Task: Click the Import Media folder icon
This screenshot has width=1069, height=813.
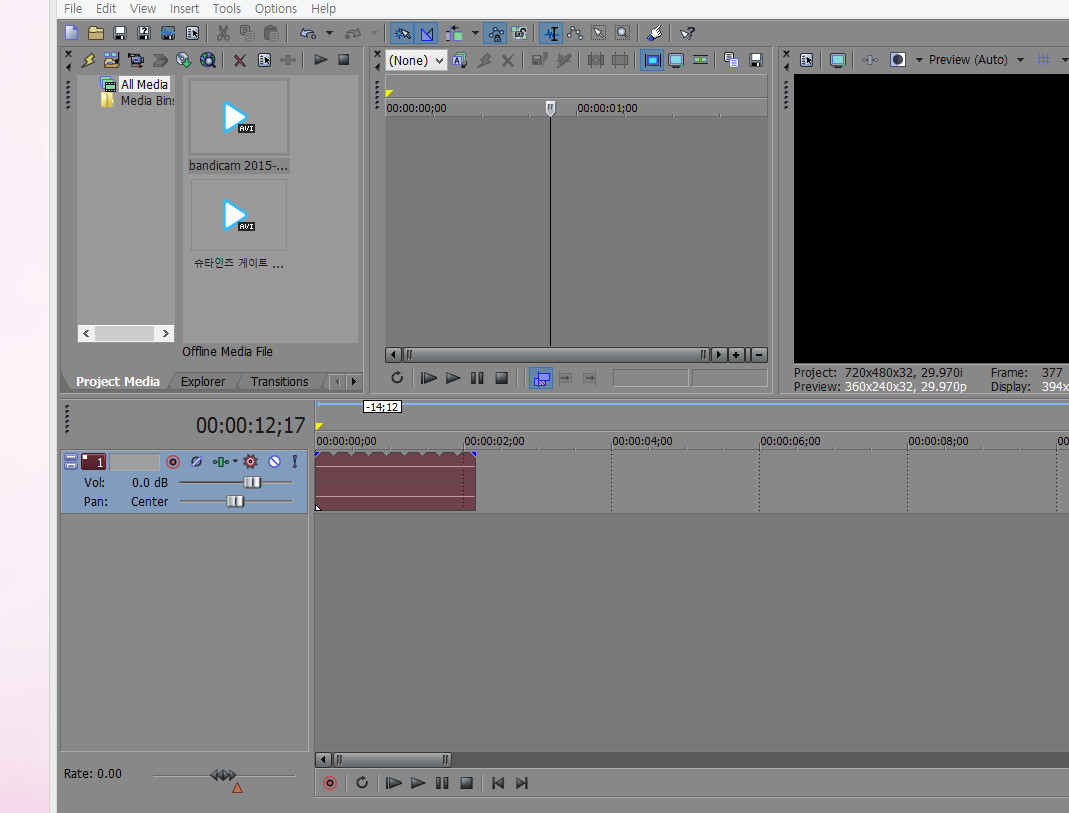Action: 111,60
